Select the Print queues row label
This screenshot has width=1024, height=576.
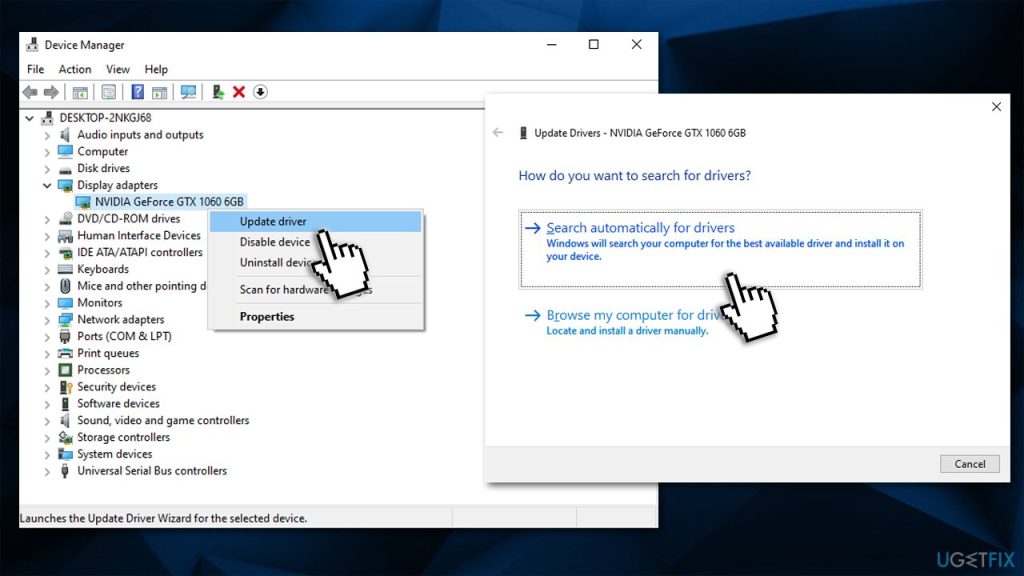pyautogui.click(x=108, y=353)
